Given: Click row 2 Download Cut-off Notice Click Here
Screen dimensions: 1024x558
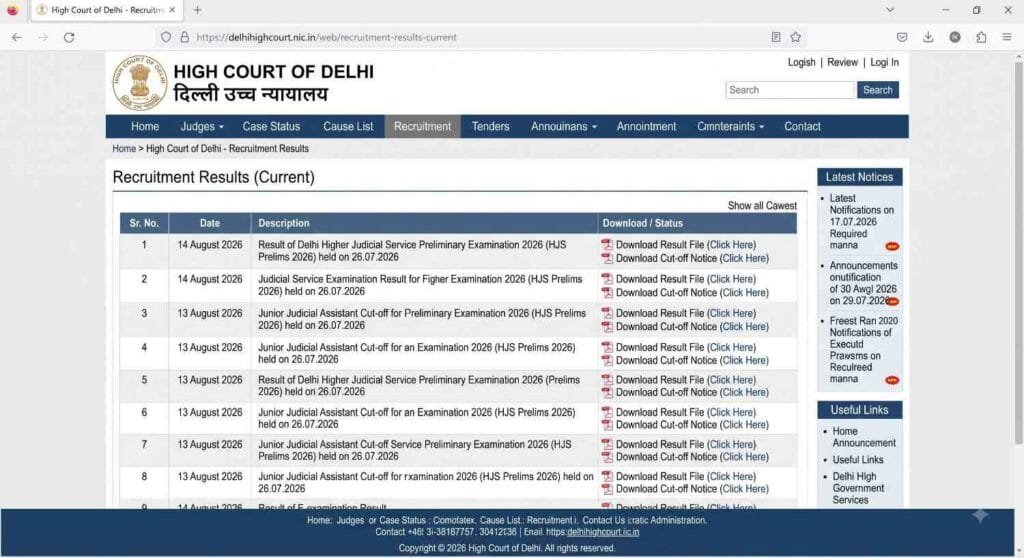Looking at the screenshot, I should (744, 293).
